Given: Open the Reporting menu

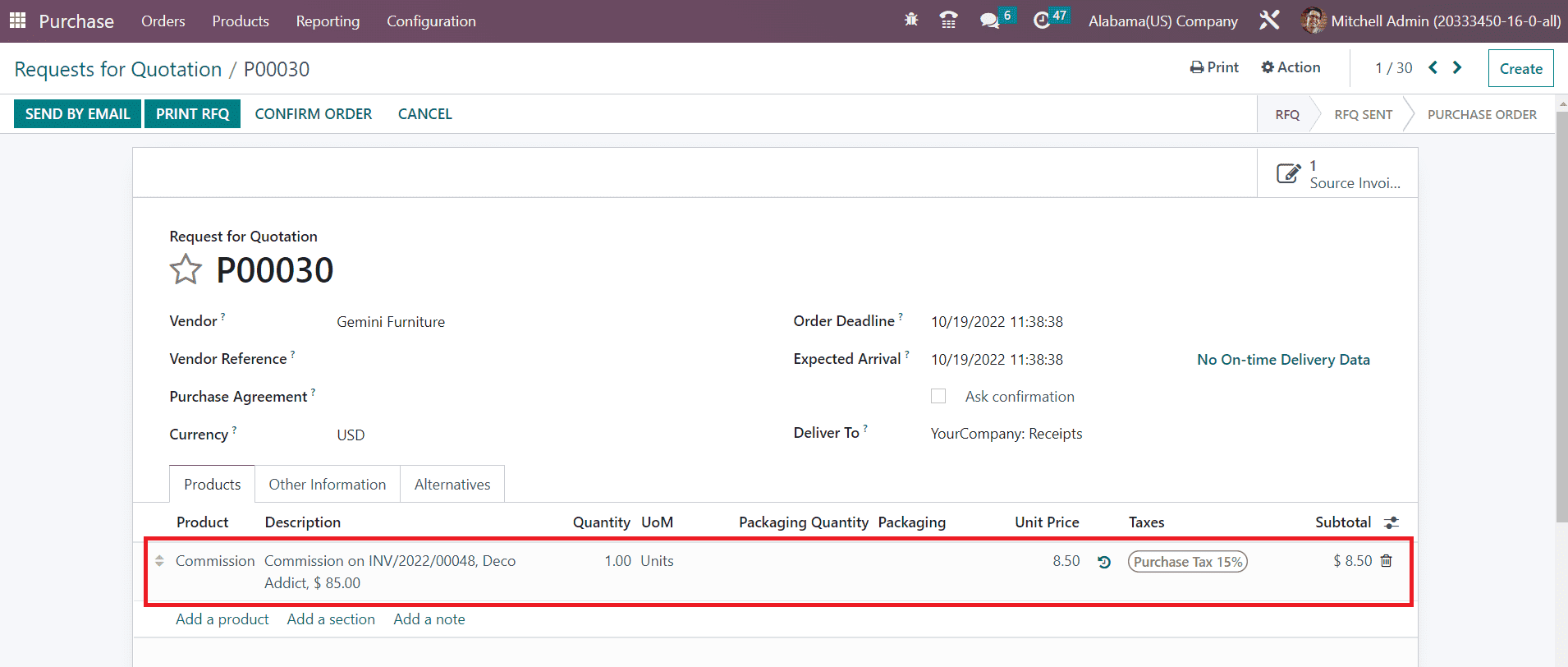Looking at the screenshot, I should pos(328,21).
